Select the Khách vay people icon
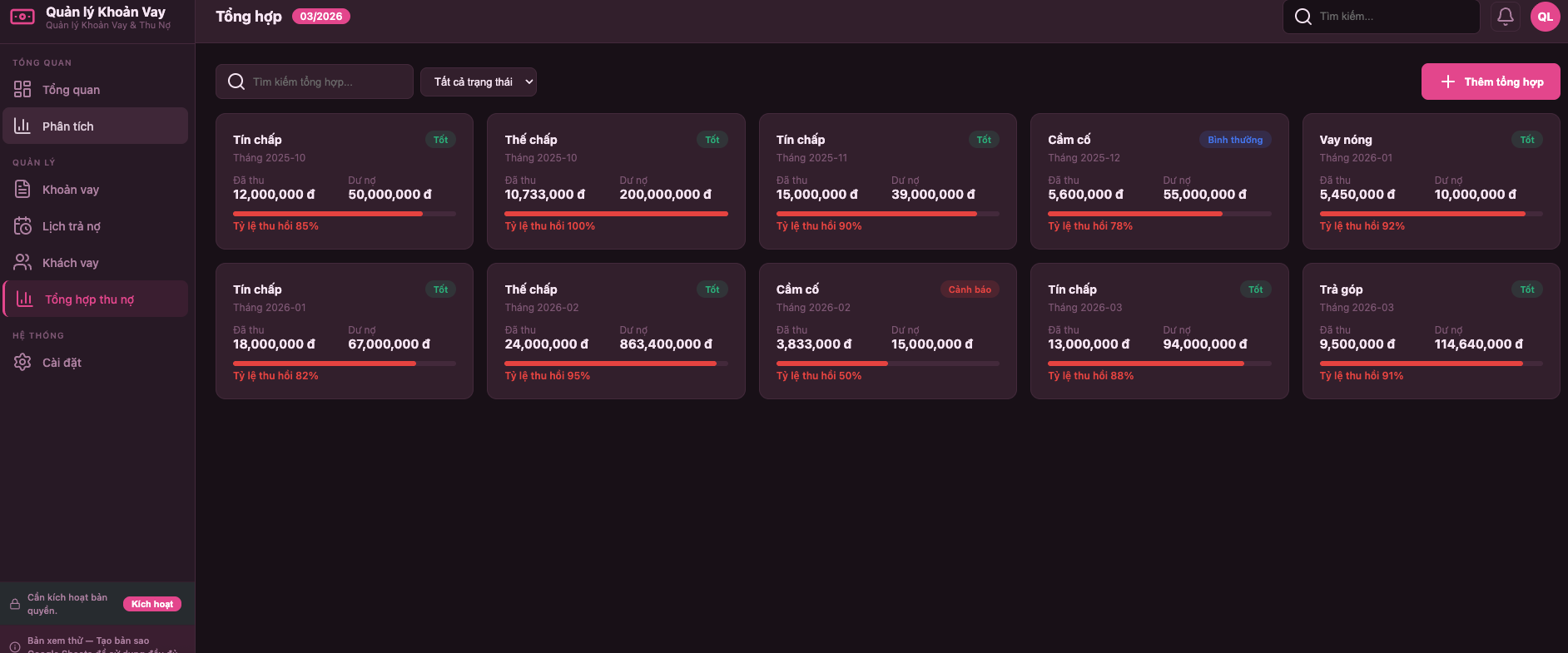This screenshot has height=653, width=1568. pos(23,262)
